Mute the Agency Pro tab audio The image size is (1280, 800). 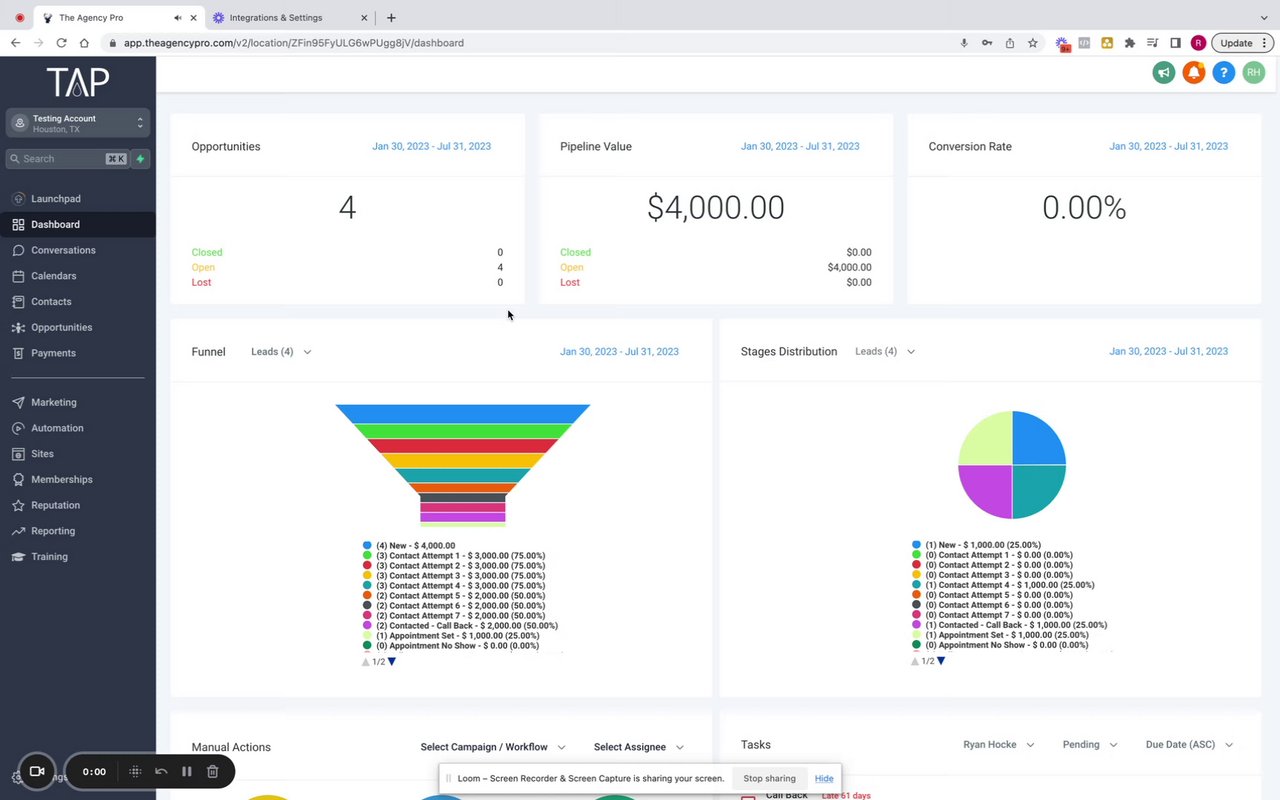tap(178, 18)
